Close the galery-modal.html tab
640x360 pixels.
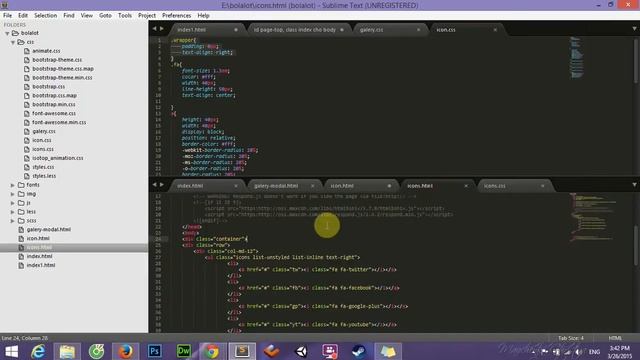coord(313,186)
